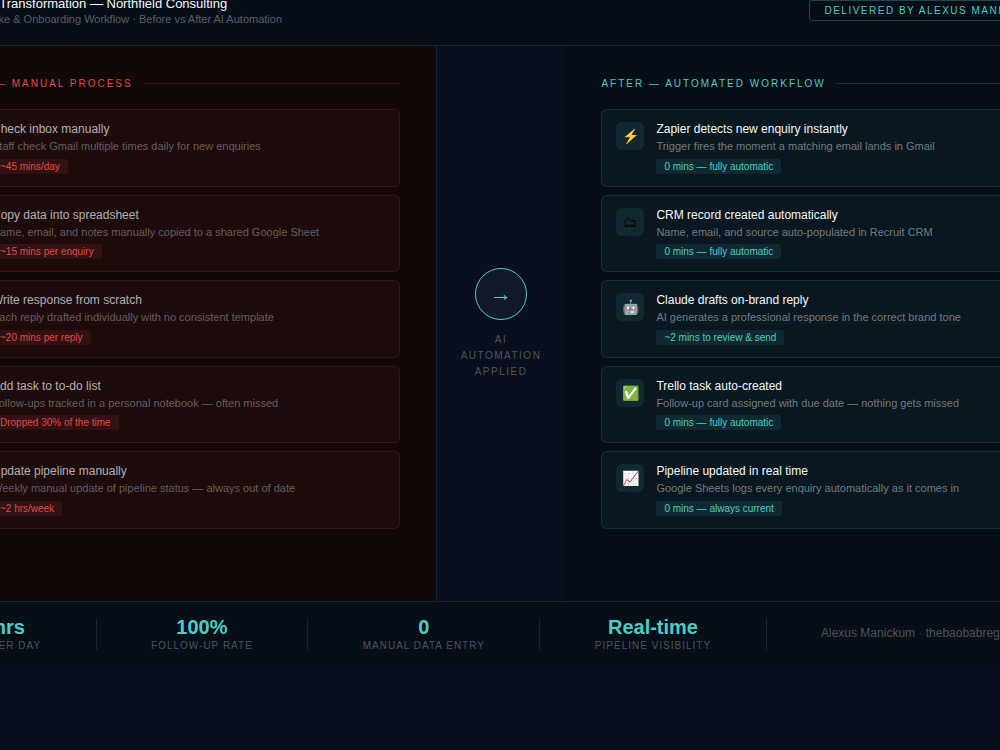Click the add task to to-do list title
This screenshot has width=1000, height=750.
[50, 386]
